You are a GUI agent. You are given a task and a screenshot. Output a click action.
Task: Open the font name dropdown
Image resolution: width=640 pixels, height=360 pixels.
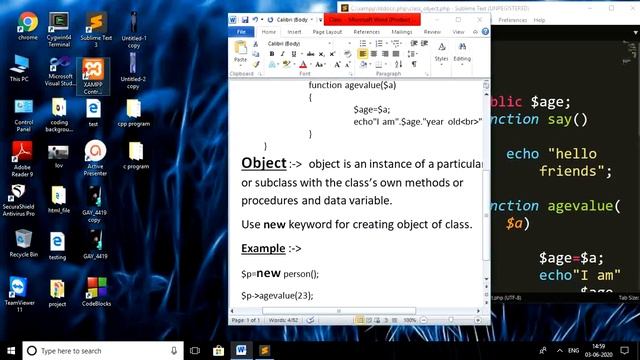point(330,43)
